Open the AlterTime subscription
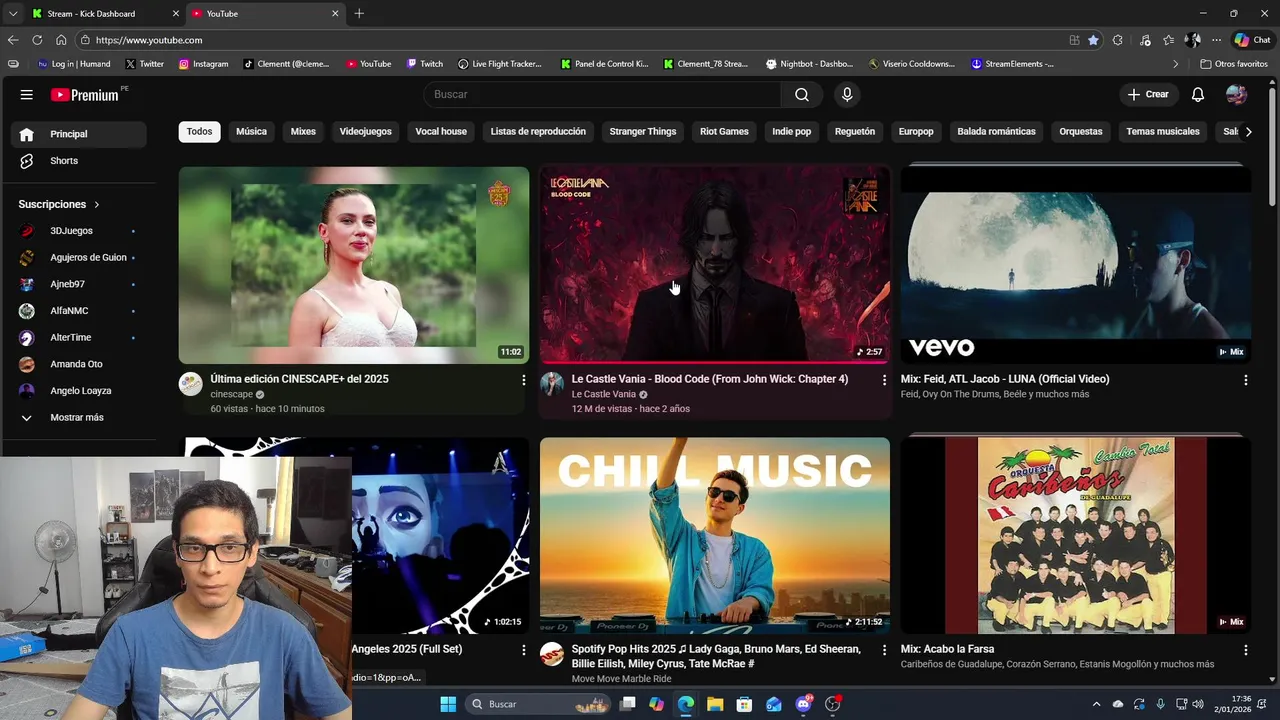 pyautogui.click(x=78, y=338)
